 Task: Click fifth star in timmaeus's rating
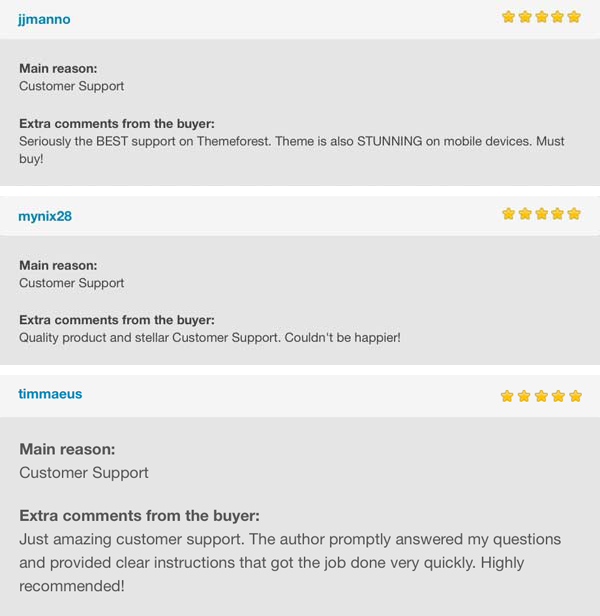(x=575, y=396)
